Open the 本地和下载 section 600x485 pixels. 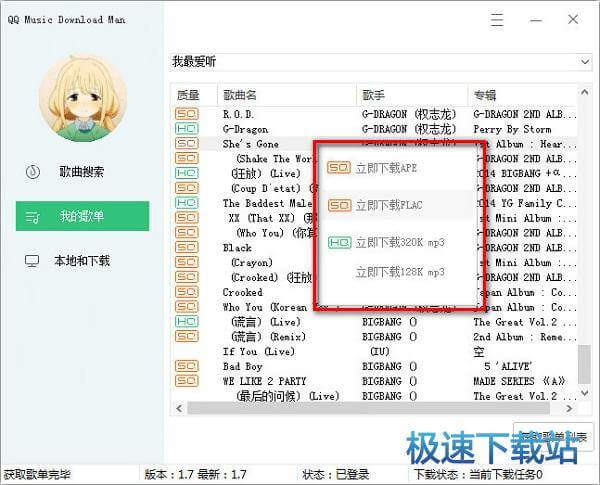point(82,261)
